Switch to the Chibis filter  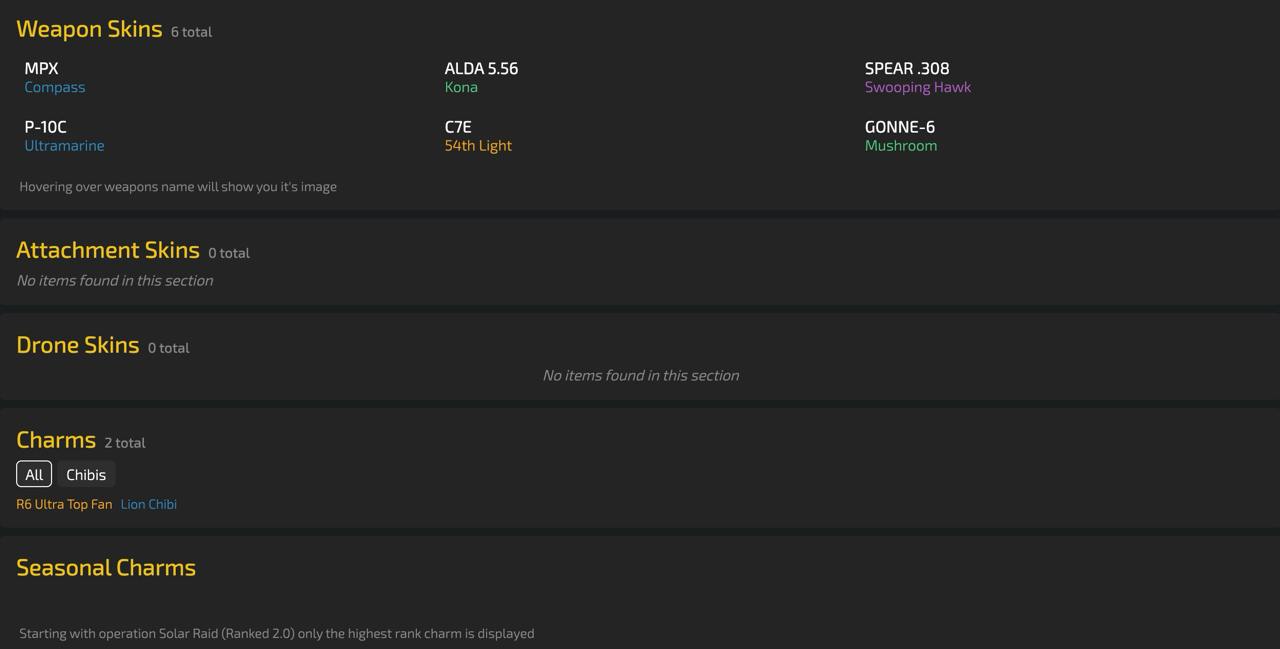point(86,474)
